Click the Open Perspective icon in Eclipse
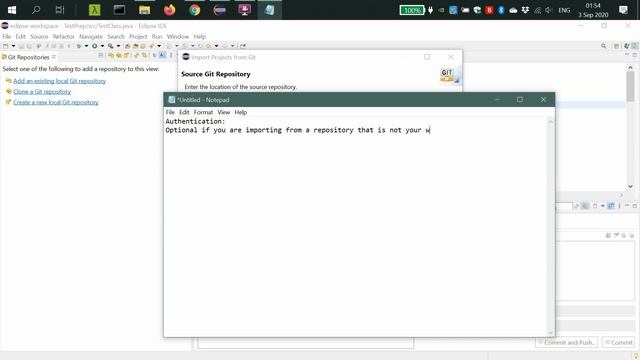The image size is (640, 360). [x=617, y=46]
